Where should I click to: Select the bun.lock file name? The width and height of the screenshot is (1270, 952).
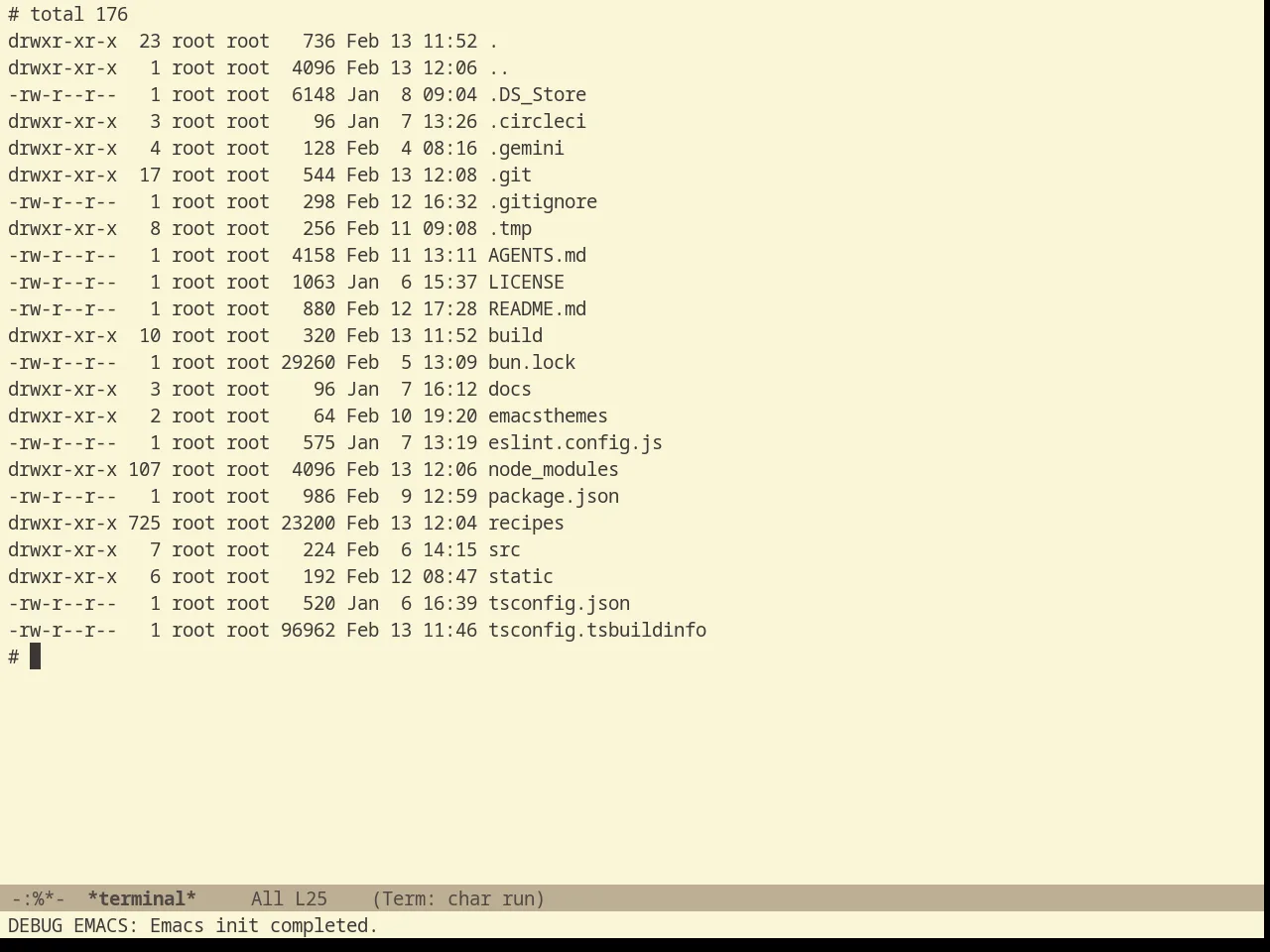[532, 363]
